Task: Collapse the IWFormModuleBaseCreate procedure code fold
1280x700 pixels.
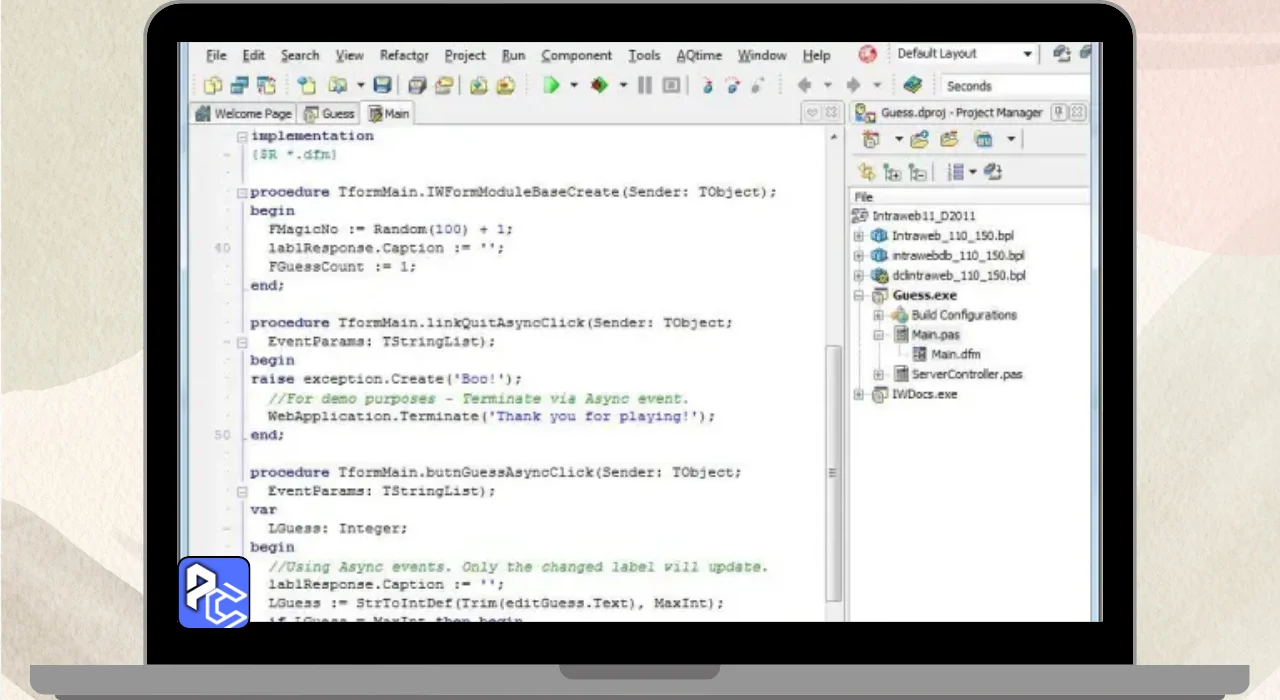Action: point(241,192)
